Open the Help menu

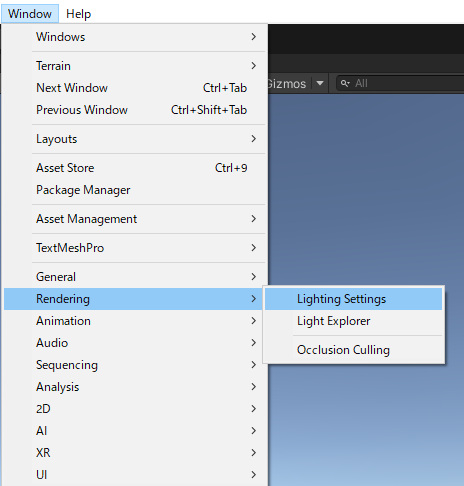tap(78, 14)
